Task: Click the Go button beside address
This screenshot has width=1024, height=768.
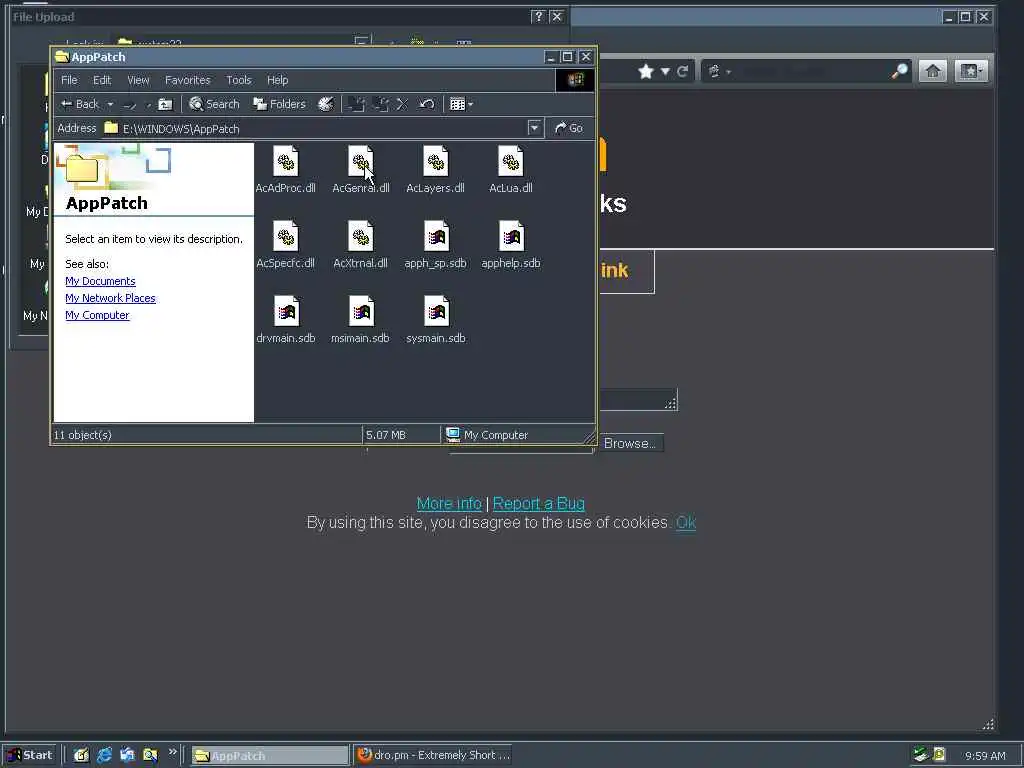Action: [569, 128]
